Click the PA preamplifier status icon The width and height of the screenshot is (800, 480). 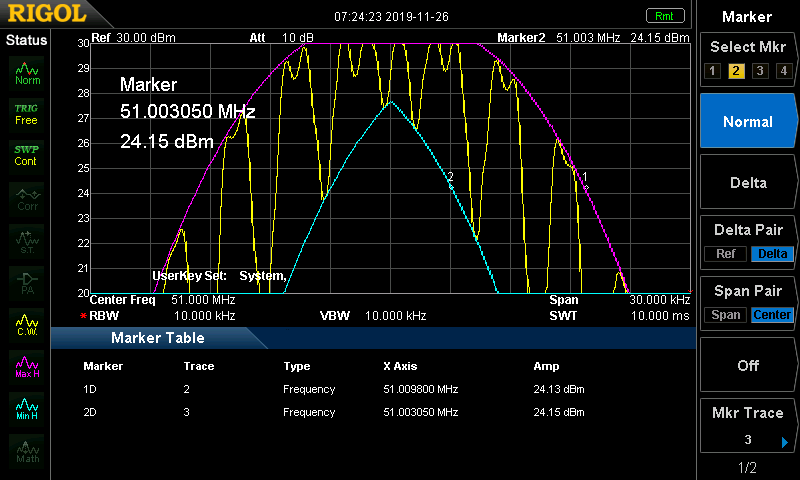27,281
